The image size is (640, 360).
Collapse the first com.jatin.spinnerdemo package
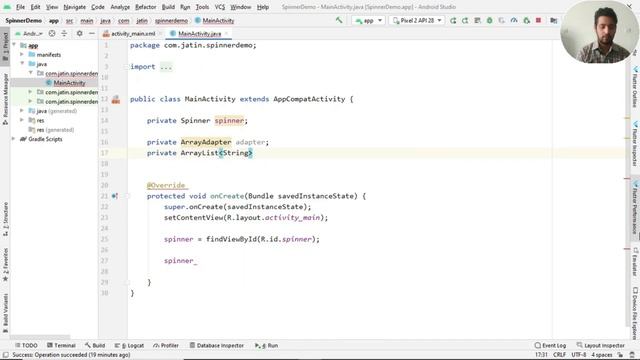(30, 73)
